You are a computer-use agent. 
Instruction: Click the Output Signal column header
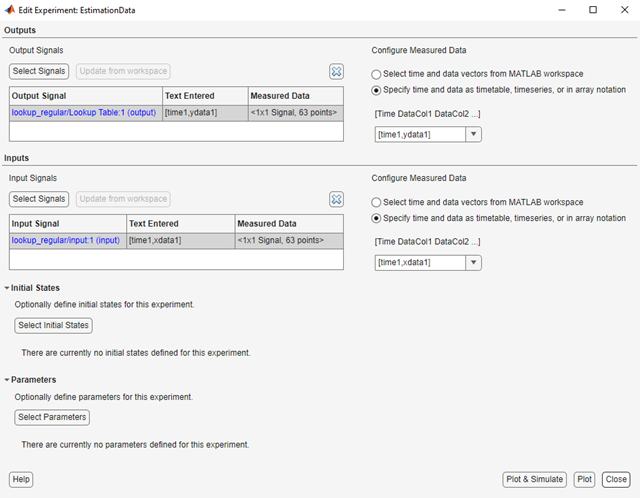[x=86, y=96]
